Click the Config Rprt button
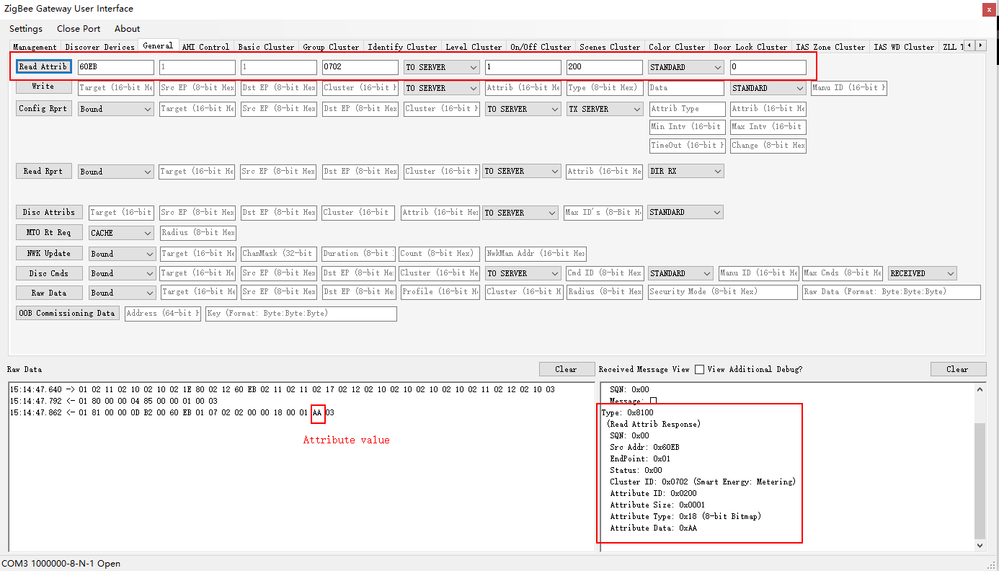The image size is (999, 571). coord(43,109)
